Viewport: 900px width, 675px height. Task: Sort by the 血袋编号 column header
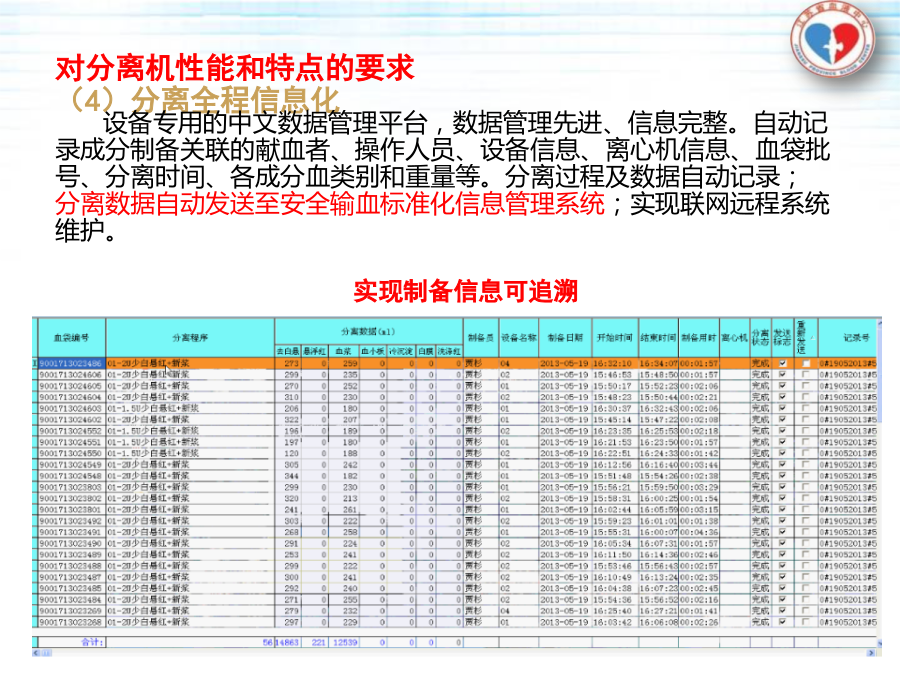pos(72,338)
